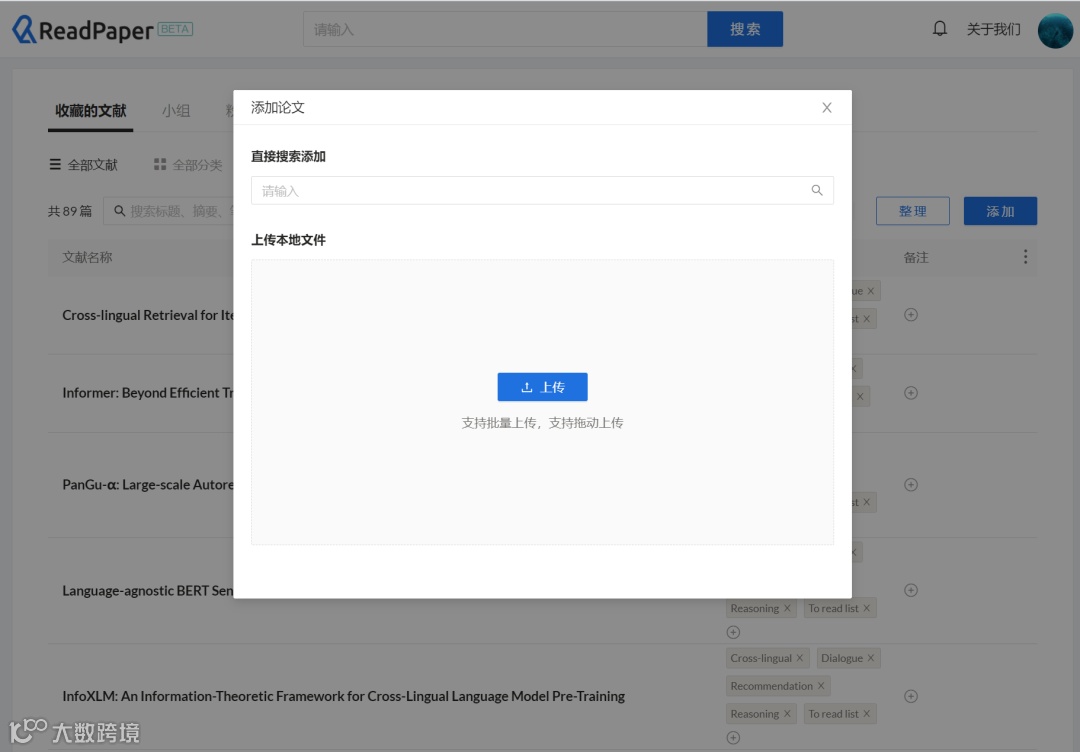Click the 文献名称 column header
Image resolution: width=1080 pixels, height=752 pixels.
(87, 257)
